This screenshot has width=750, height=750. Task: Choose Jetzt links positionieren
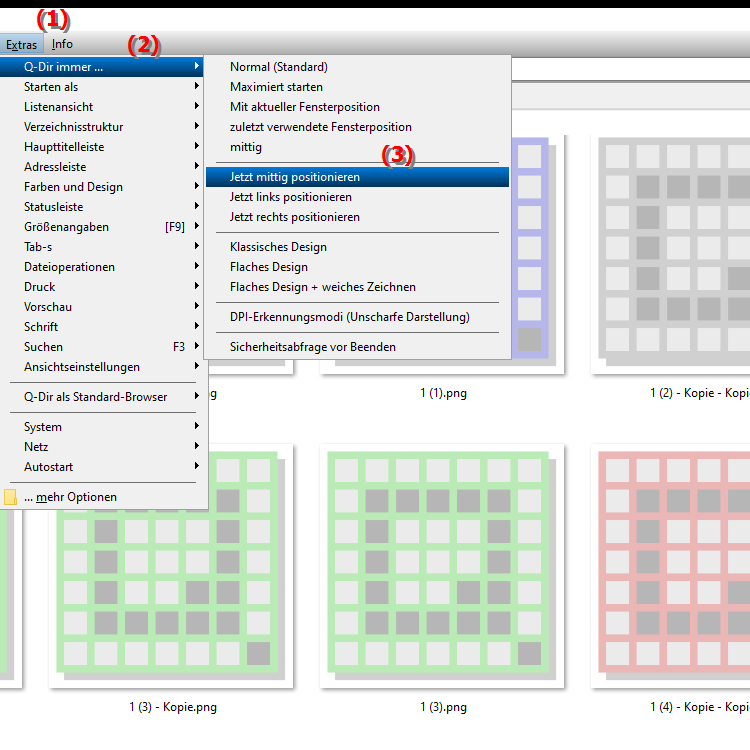(x=290, y=197)
